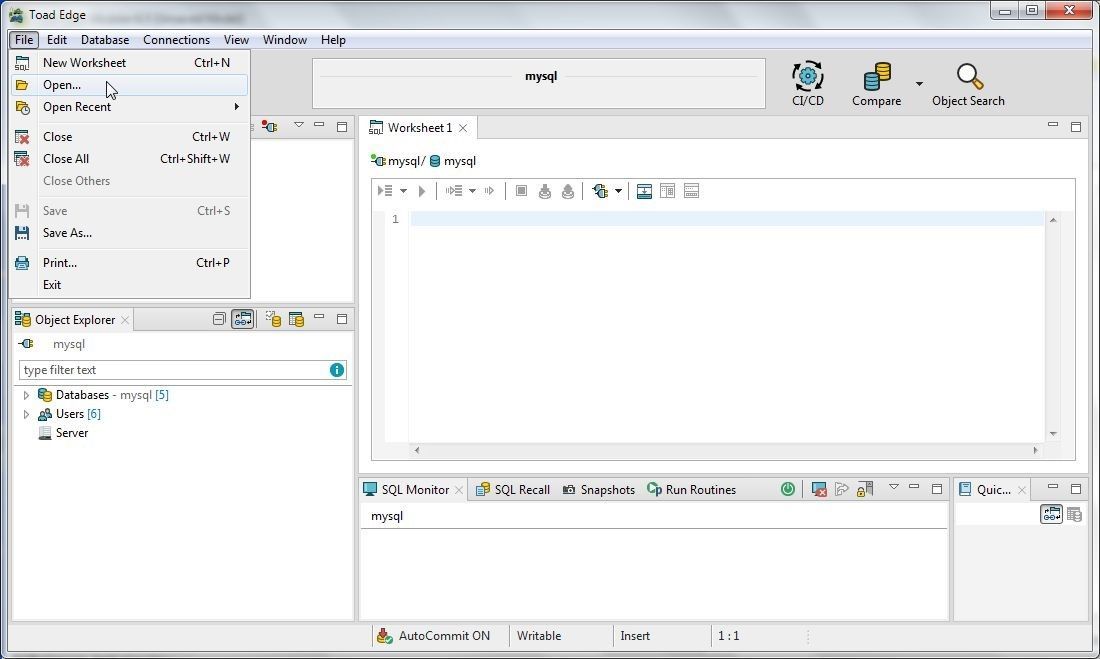
Task: Open the CI/CD tool
Action: [x=807, y=84]
